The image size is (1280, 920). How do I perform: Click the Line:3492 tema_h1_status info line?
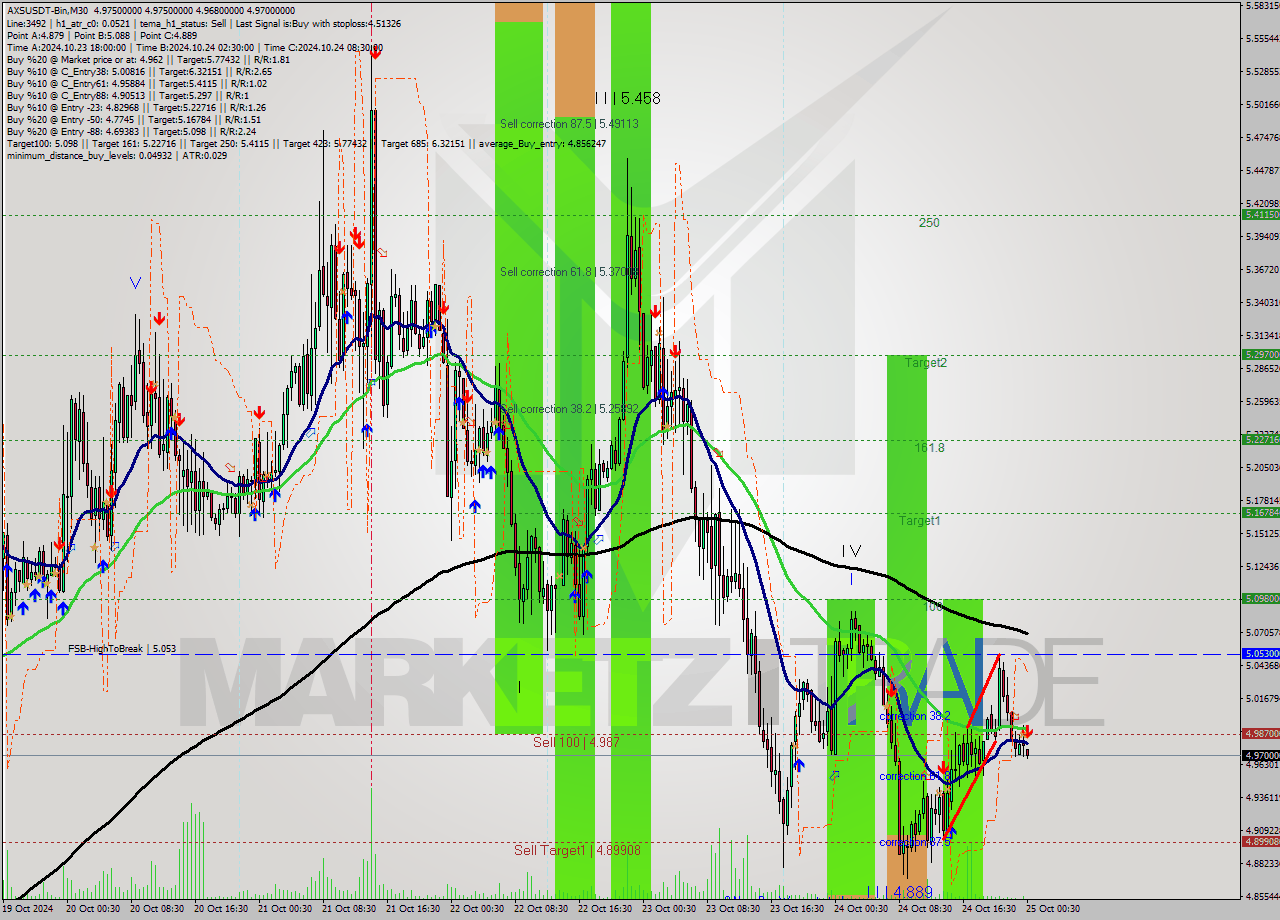[x=204, y=22]
